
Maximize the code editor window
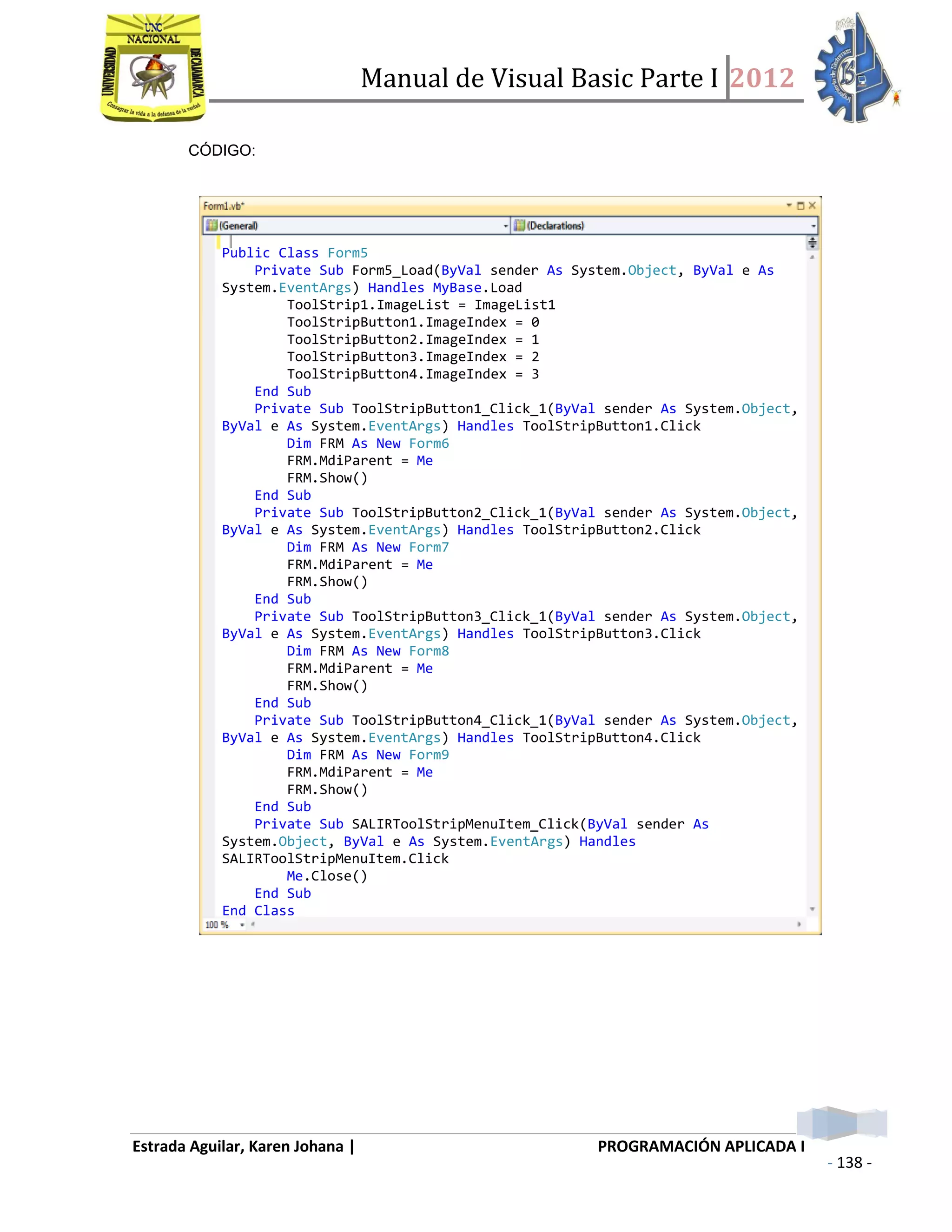coord(800,206)
